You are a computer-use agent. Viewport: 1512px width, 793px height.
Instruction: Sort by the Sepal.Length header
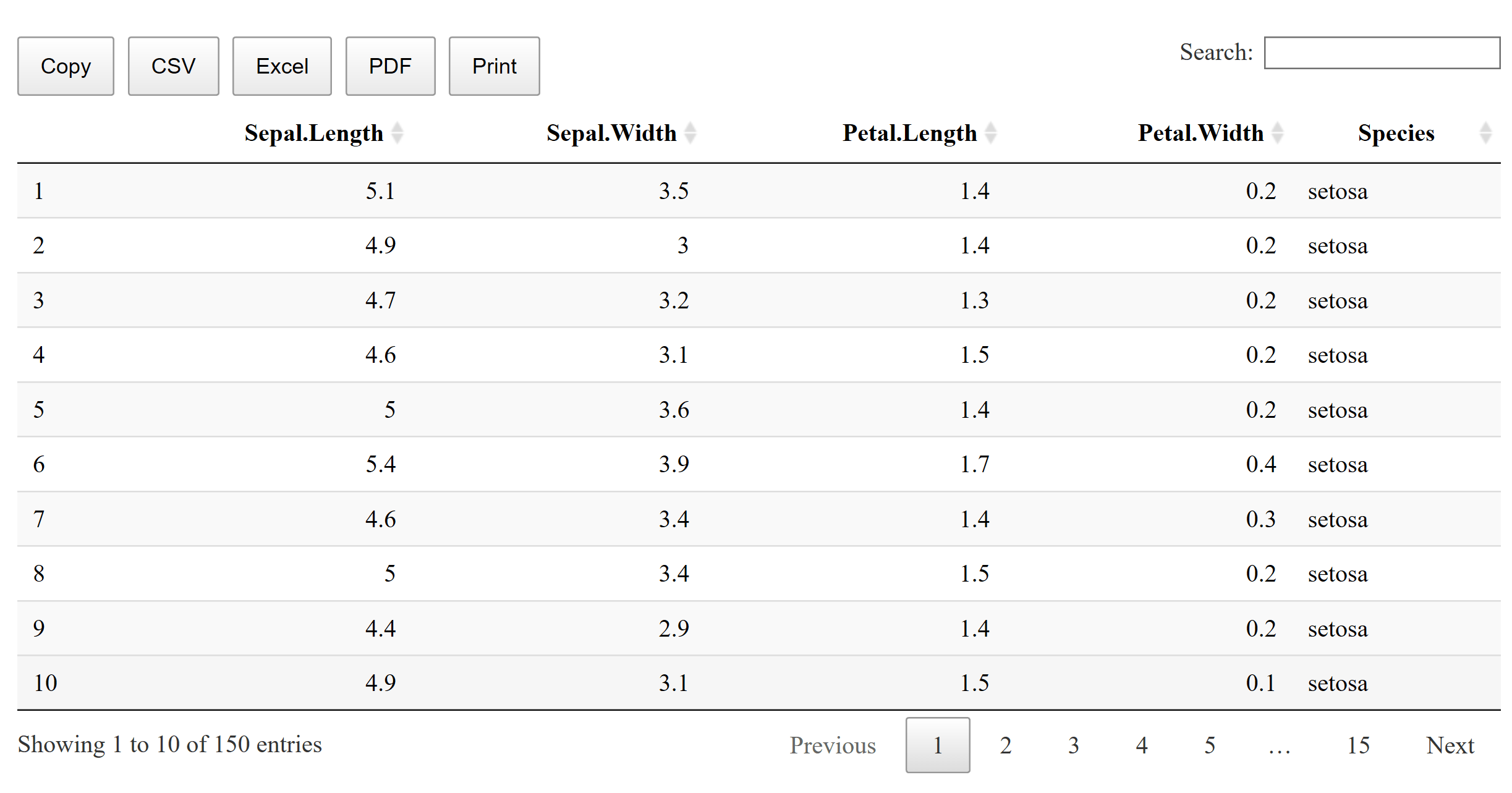(x=313, y=132)
